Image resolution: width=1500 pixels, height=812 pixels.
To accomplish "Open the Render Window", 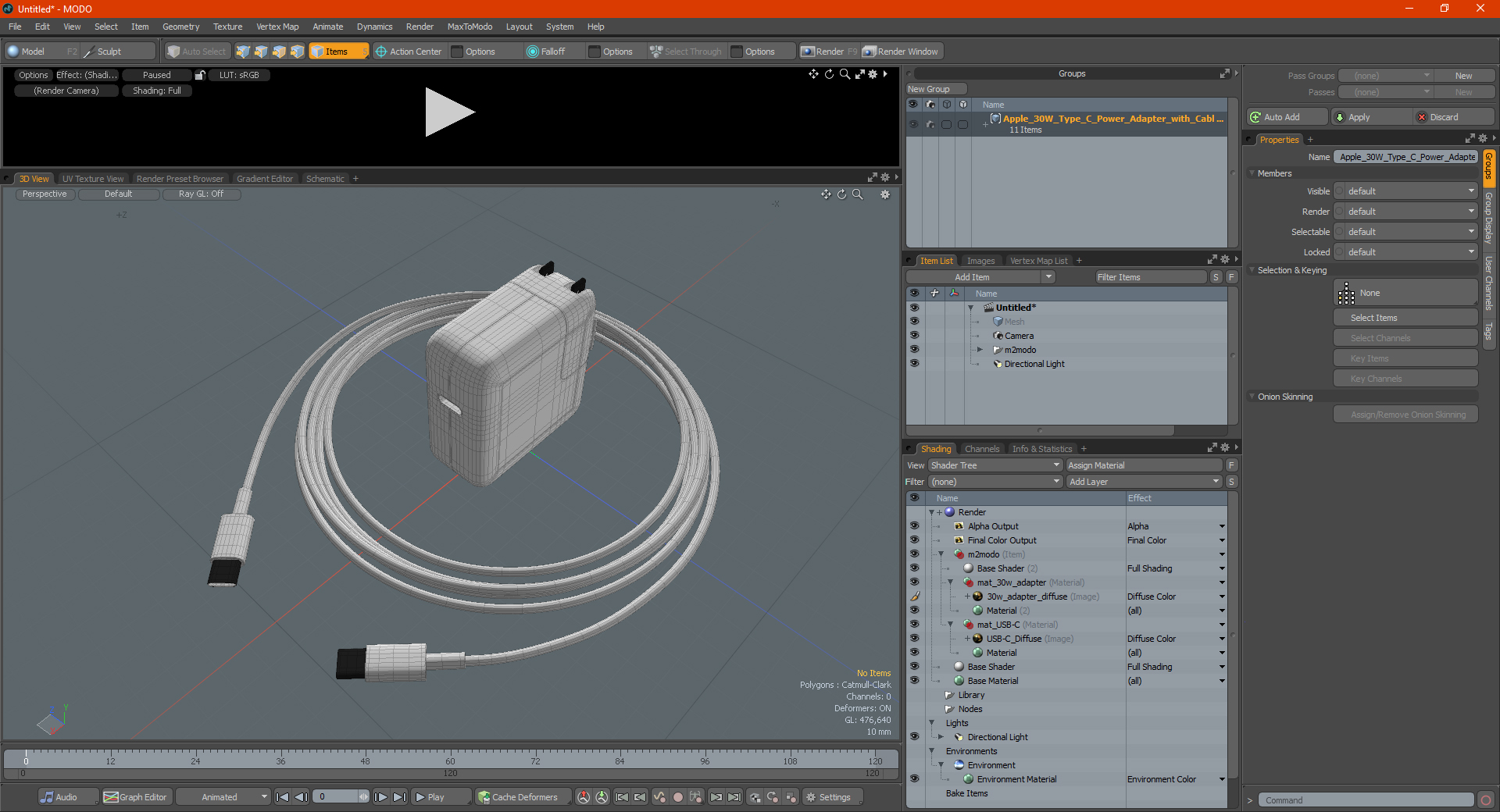I will pos(901,52).
